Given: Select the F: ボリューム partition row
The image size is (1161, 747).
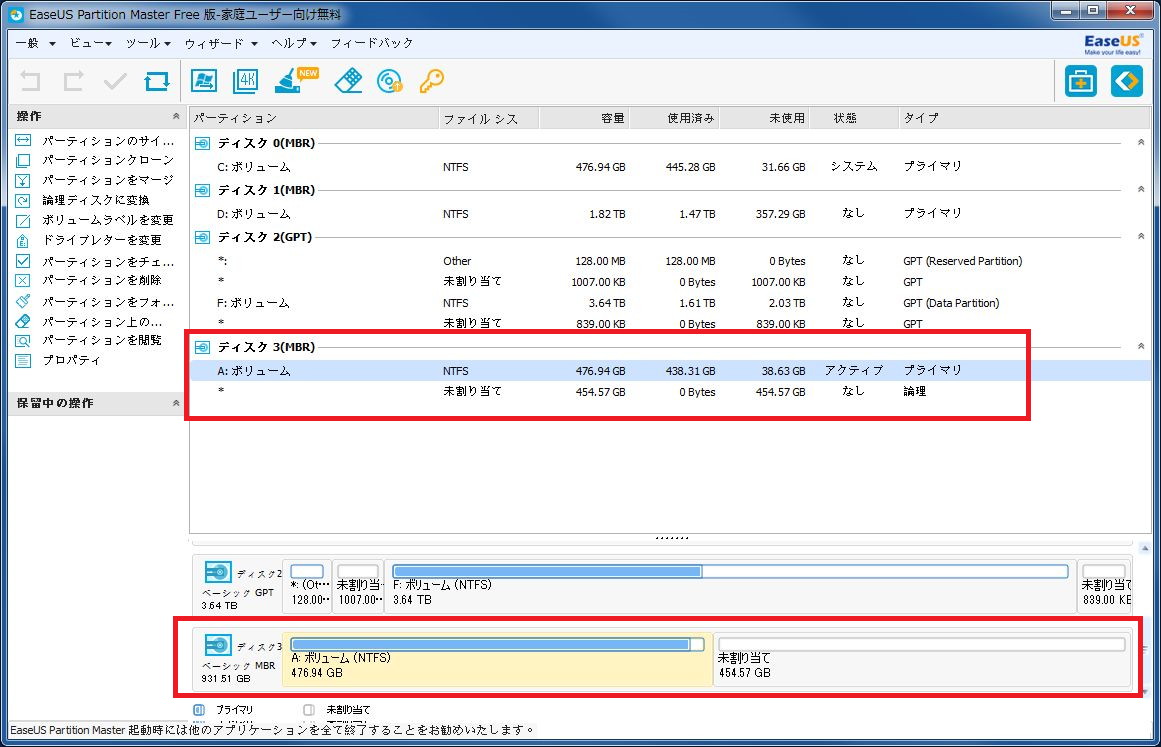Looking at the screenshot, I should coord(670,303).
